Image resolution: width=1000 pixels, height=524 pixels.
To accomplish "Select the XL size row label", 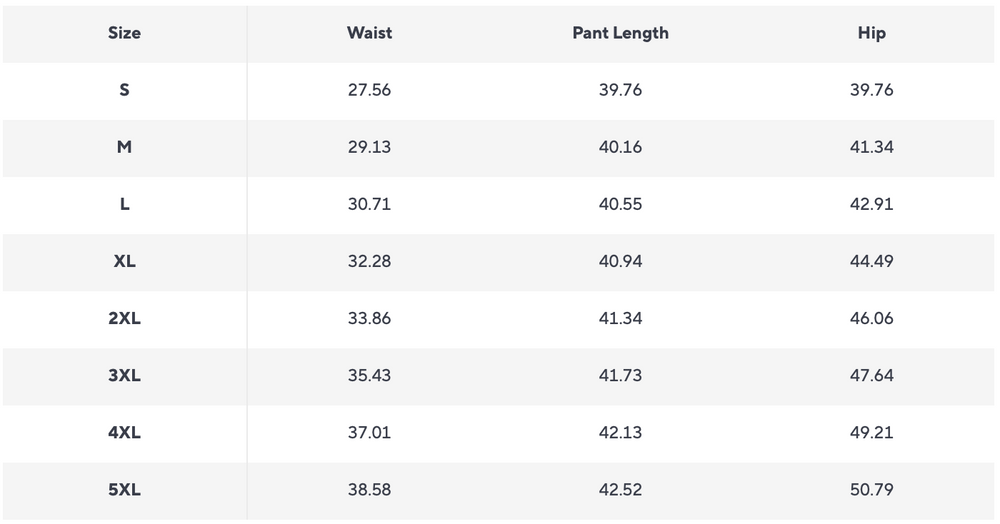I will click(x=124, y=261).
